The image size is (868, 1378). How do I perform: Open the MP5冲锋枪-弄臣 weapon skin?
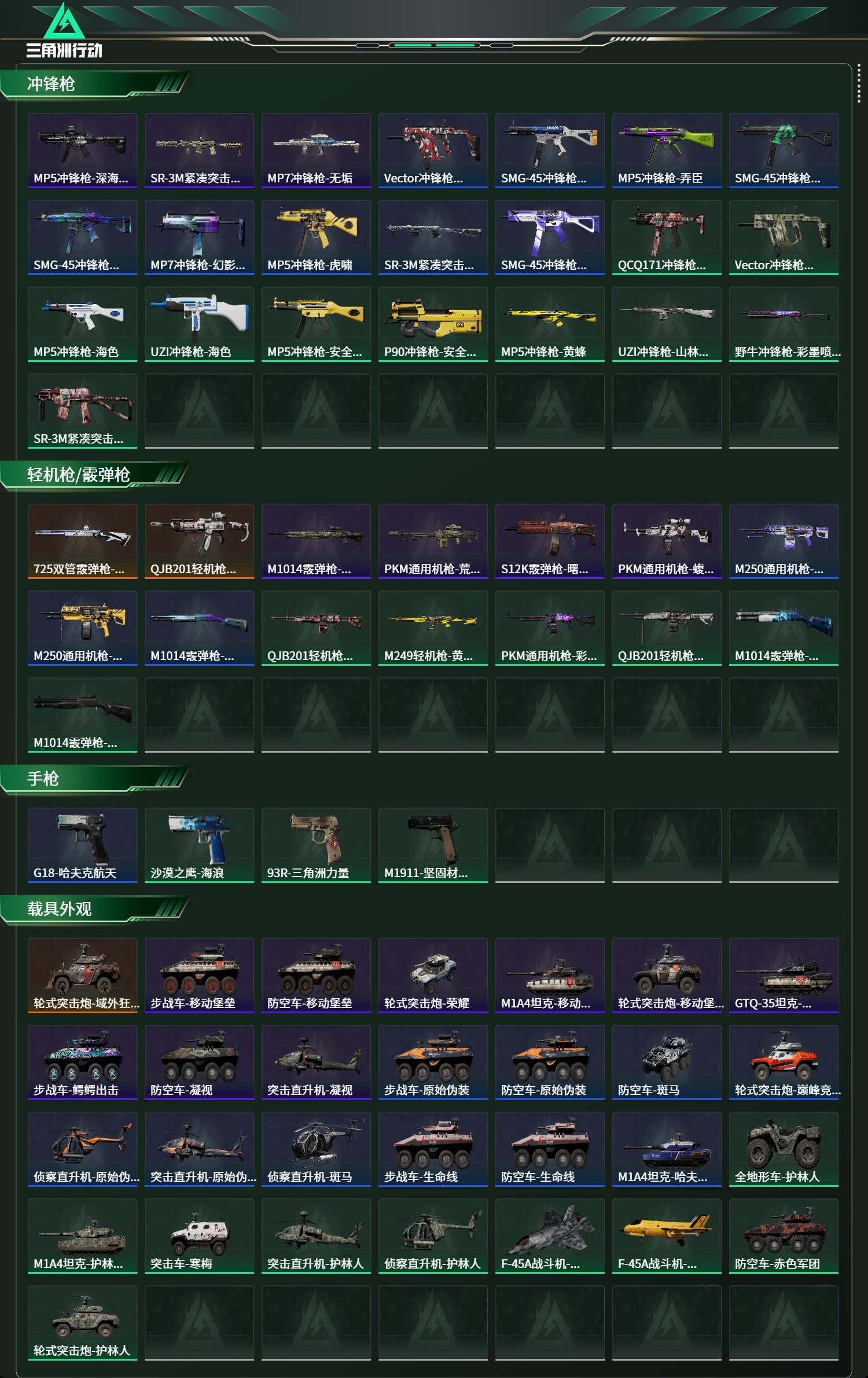[667, 151]
